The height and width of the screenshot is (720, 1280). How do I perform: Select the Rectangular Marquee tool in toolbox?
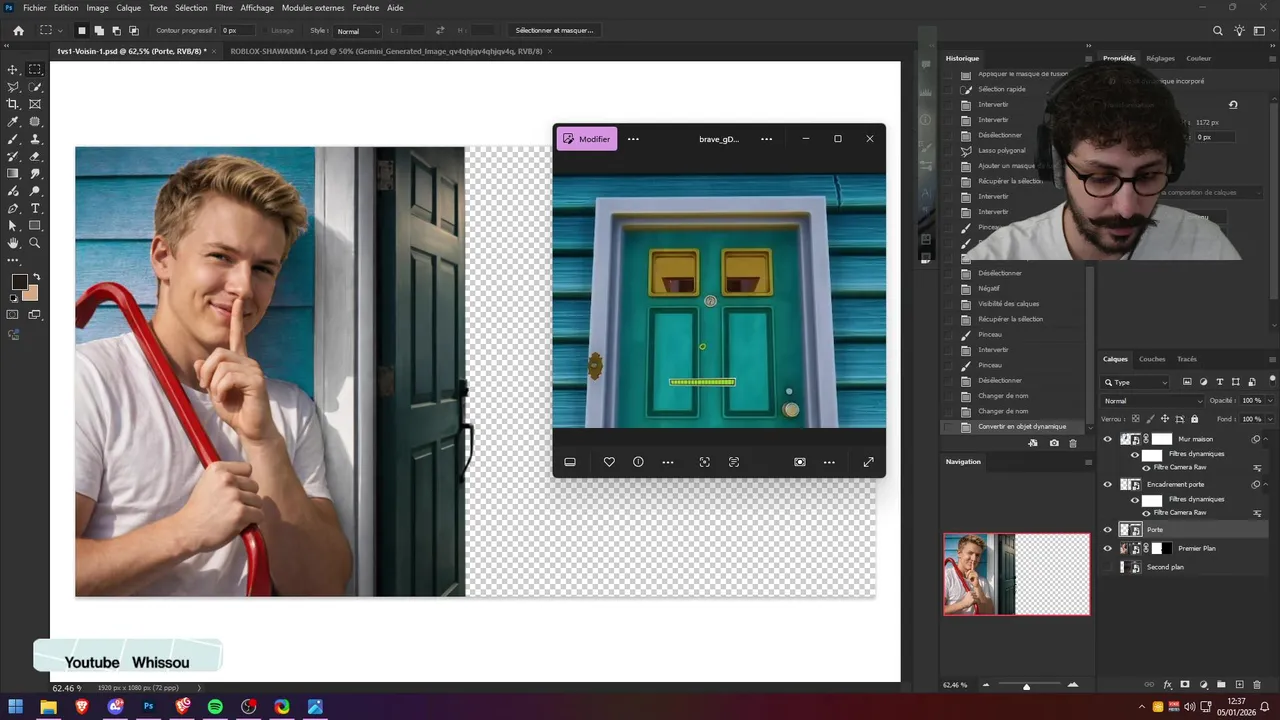[x=35, y=70]
